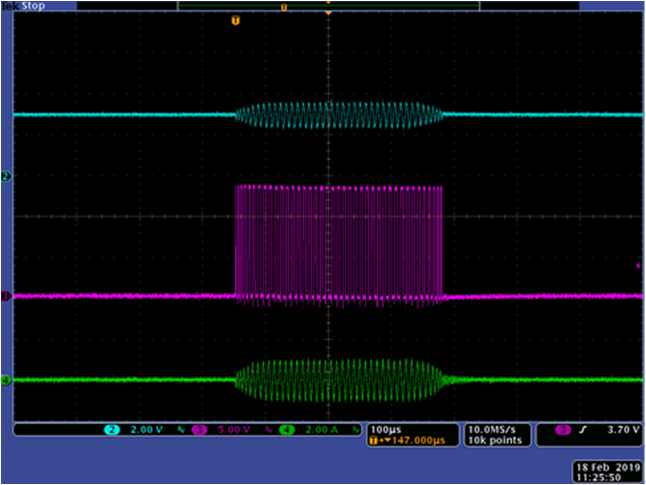Select the channel 3 badge in readout bar
The width and height of the screenshot is (646, 485).
(198, 430)
